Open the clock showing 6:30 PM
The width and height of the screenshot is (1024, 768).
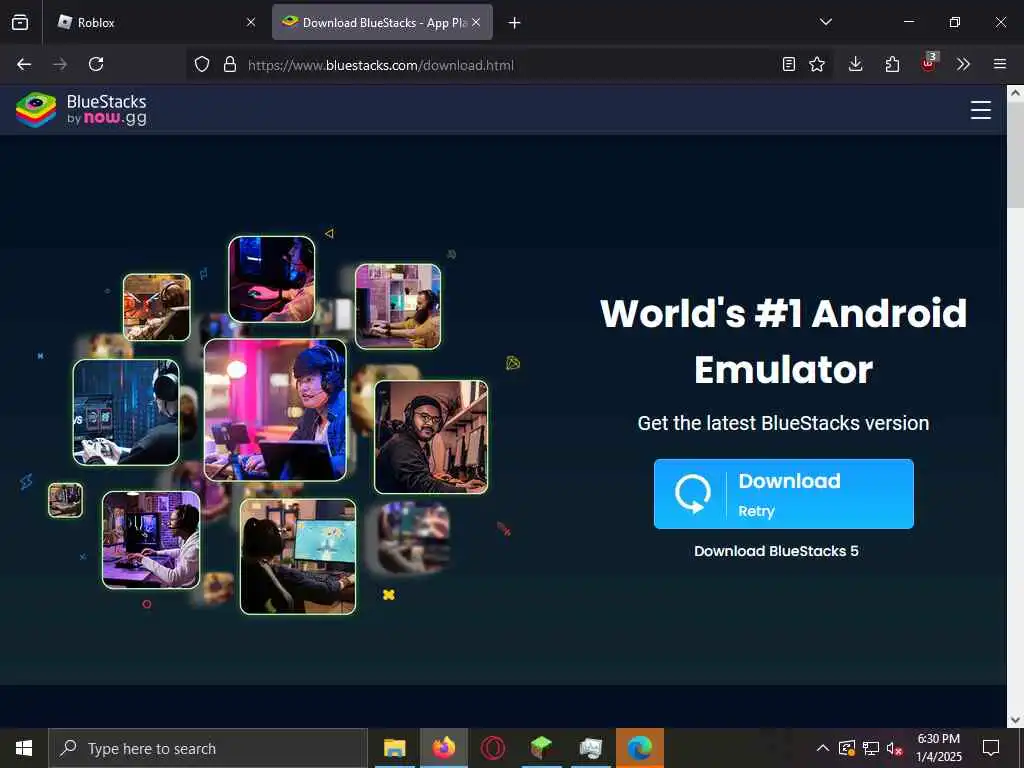coord(938,748)
